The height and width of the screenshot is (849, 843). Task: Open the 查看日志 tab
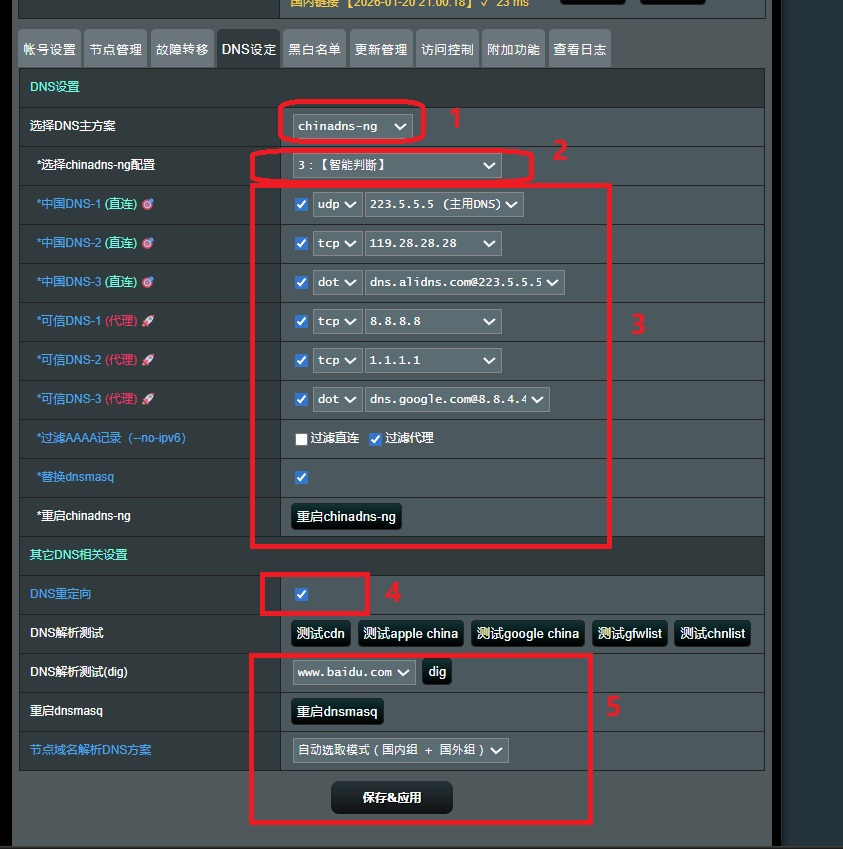pyautogui.click(x=579, y=49)
